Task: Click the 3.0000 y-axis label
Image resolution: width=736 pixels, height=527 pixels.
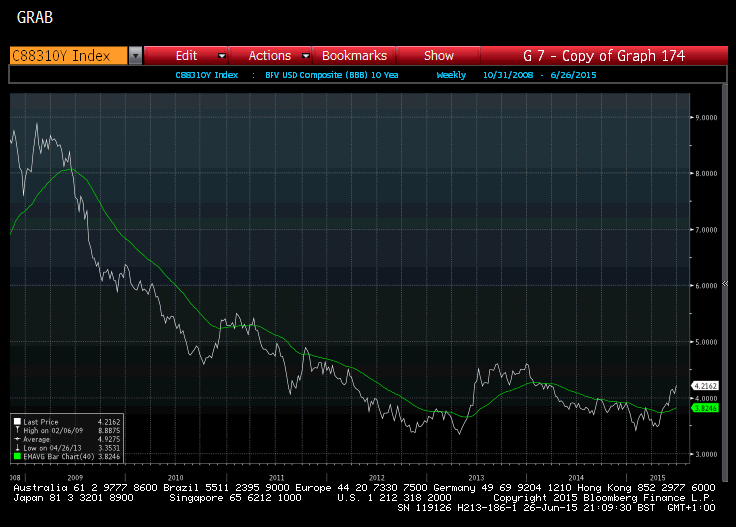Action: (x=706, y=454)
